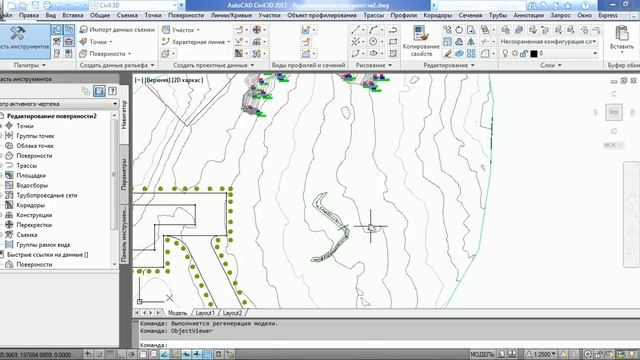640x360 pixels.
Task: Click the viewport label [Верхняя]
Action: click(x=158, y=80)
